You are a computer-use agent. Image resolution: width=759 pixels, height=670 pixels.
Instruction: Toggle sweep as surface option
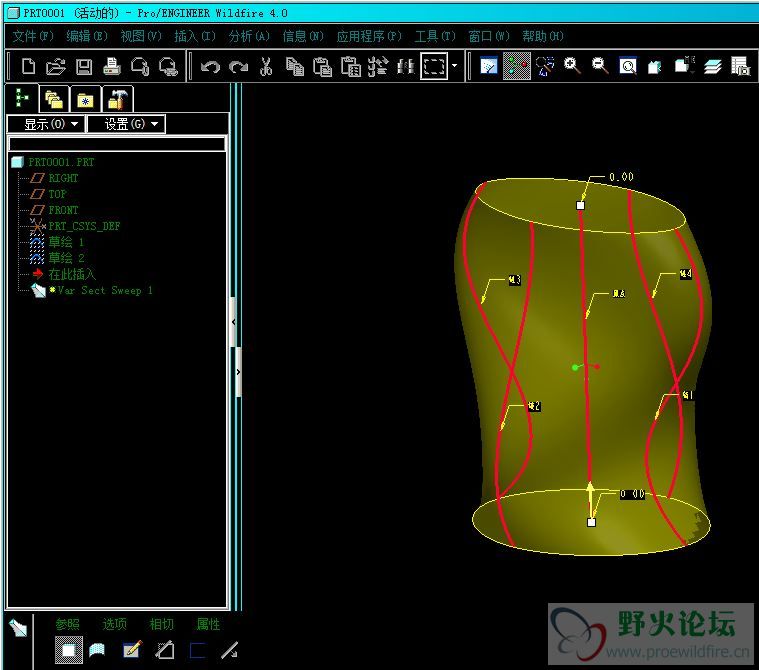click(97, 650)
